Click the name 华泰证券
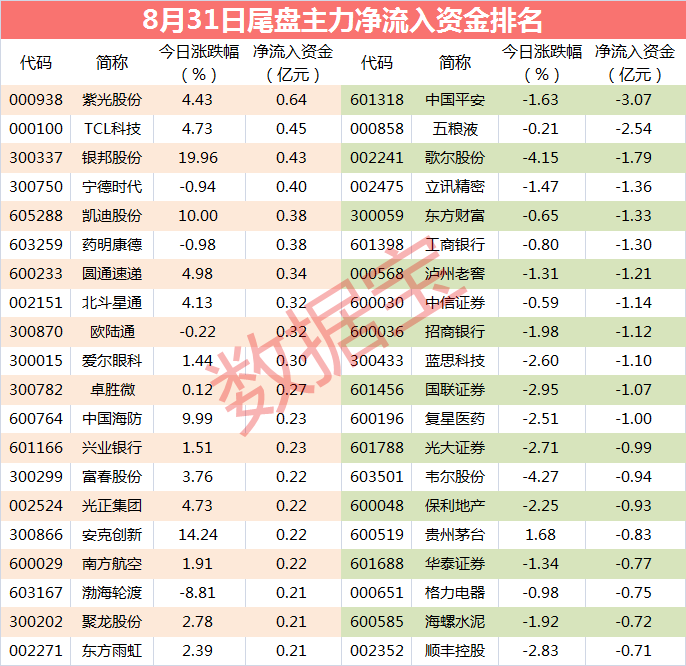This screenshot has height=666, width=686. tap(455, 564)
